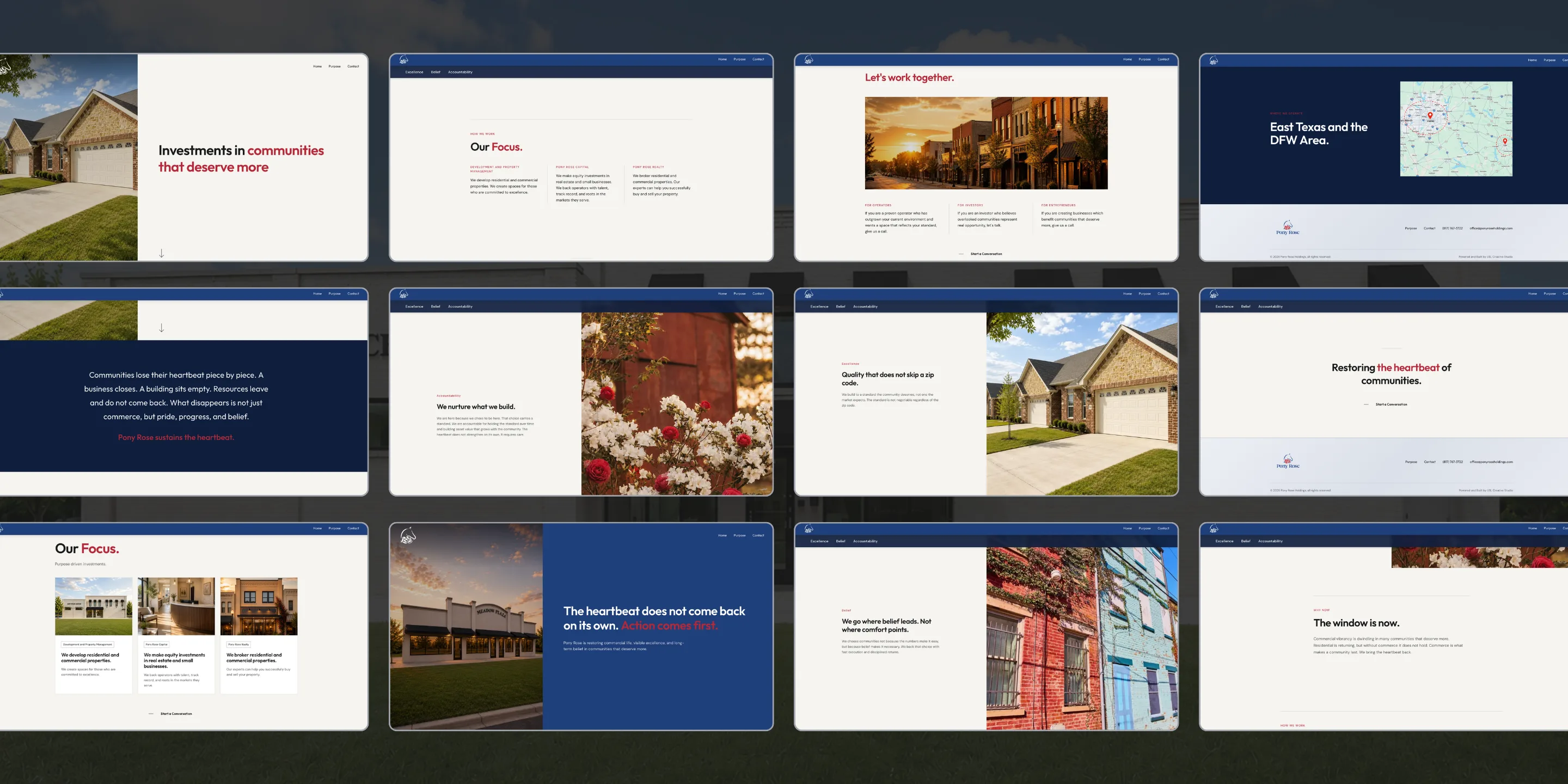Screen dimensions: 1568x784
Task: Click the Quality that does not skip a zip code heading
Action: pos(888,378)
